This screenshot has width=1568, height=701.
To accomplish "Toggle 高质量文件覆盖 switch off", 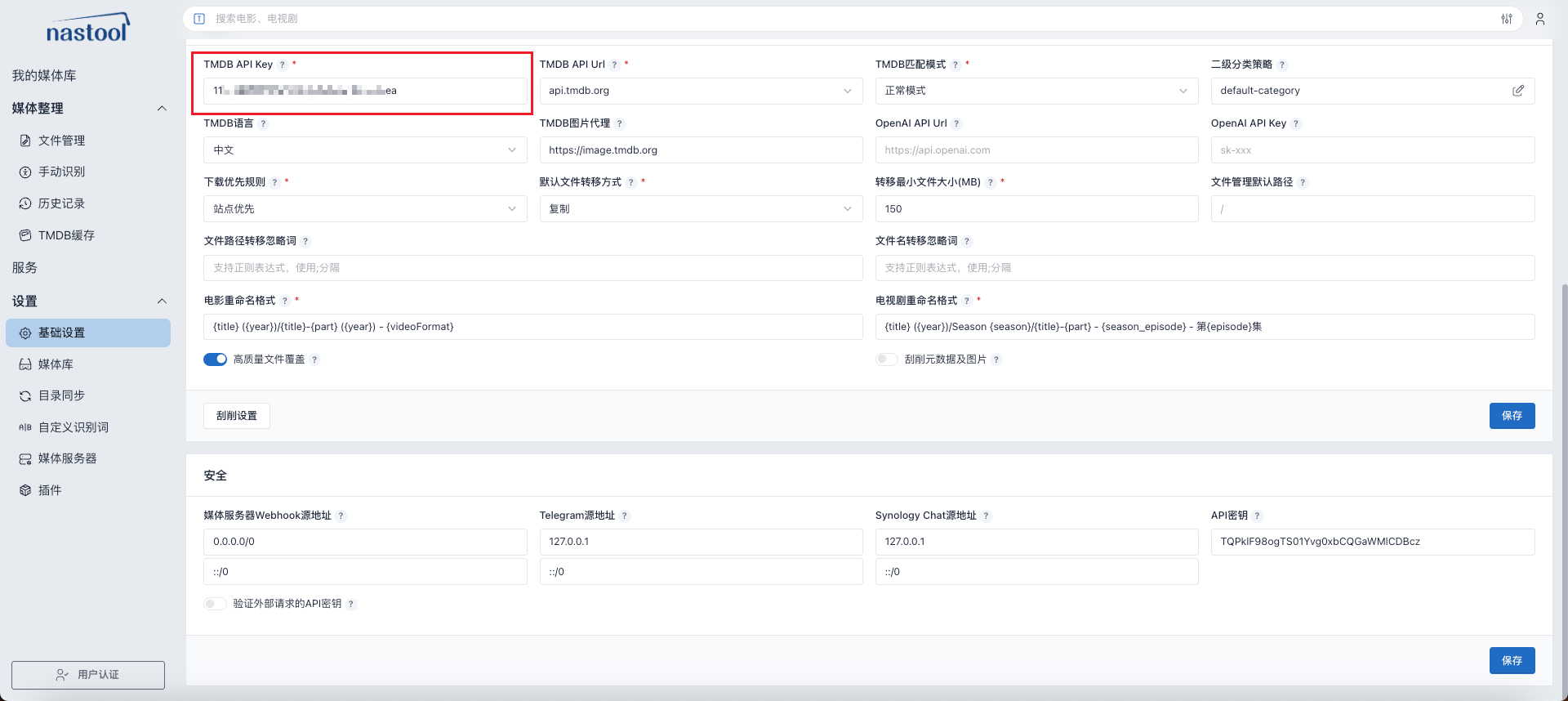I will pos(215,359).
